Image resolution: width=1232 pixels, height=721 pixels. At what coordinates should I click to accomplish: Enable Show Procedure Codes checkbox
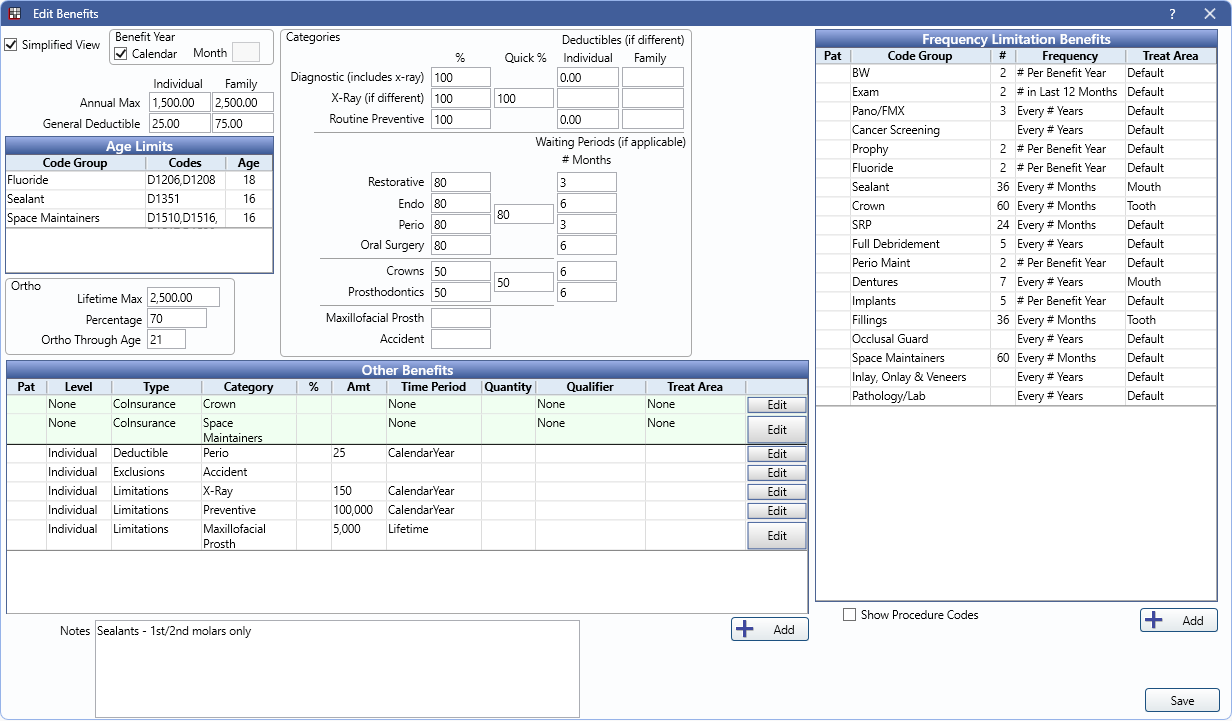850,615
